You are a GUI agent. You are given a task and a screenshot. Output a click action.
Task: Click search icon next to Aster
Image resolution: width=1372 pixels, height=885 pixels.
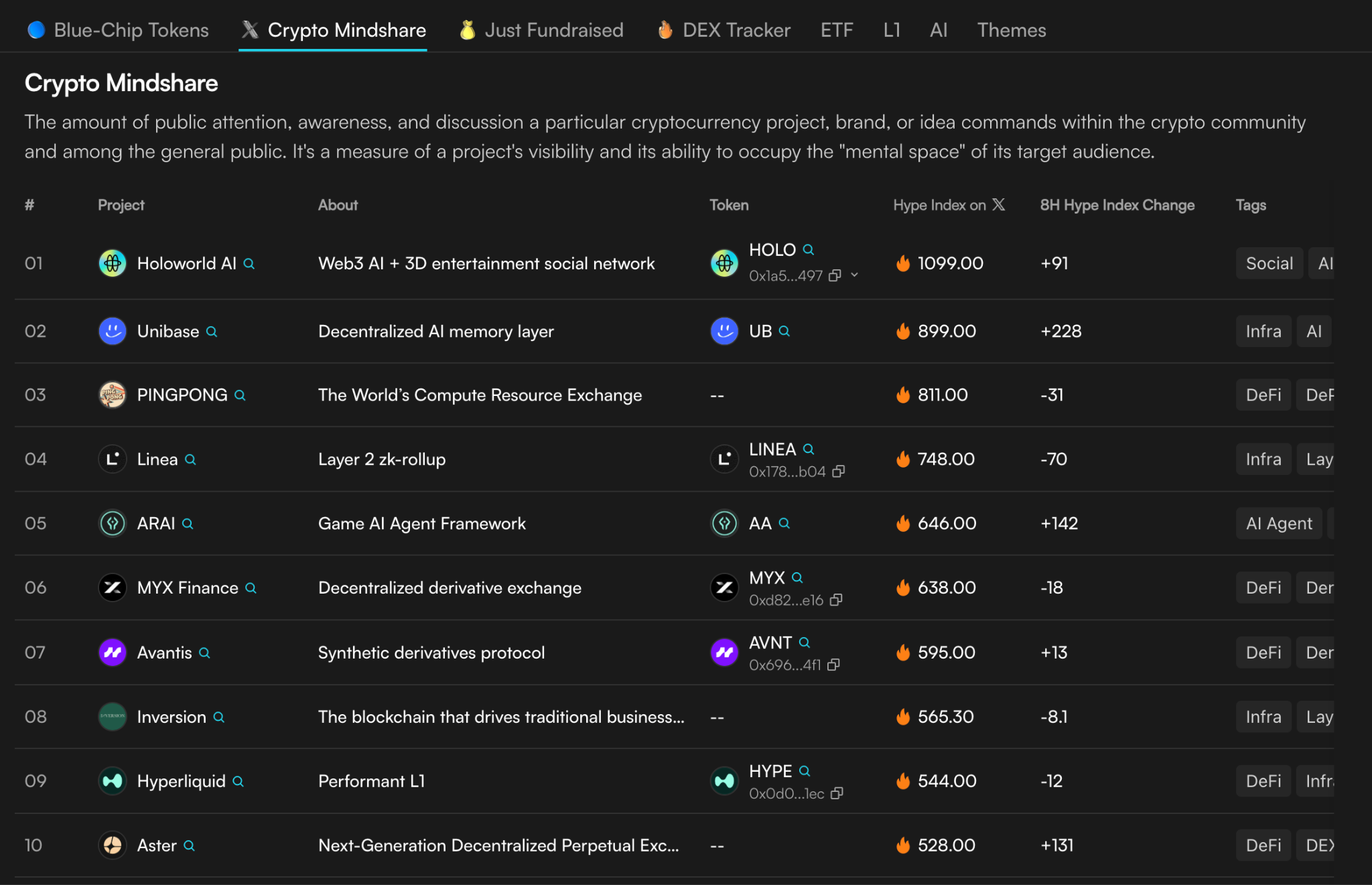click(190, 846)
